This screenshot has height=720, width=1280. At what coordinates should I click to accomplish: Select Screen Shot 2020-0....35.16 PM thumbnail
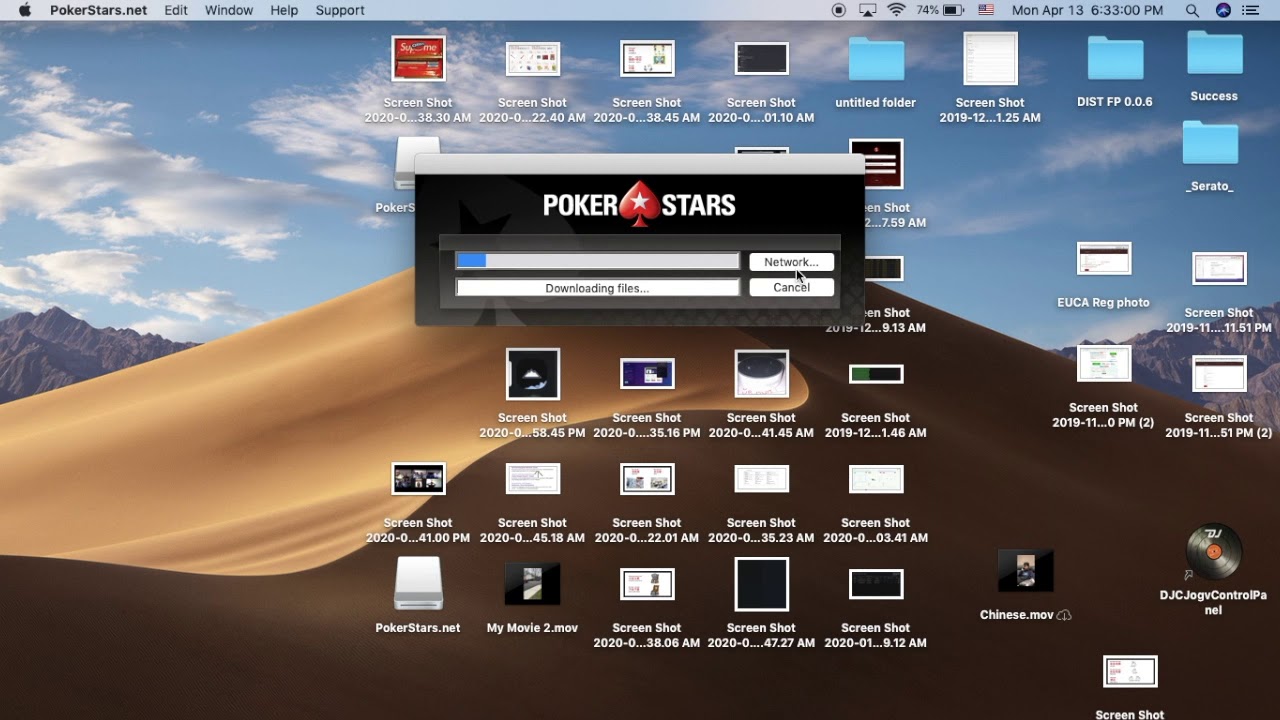tap(647, 373)
